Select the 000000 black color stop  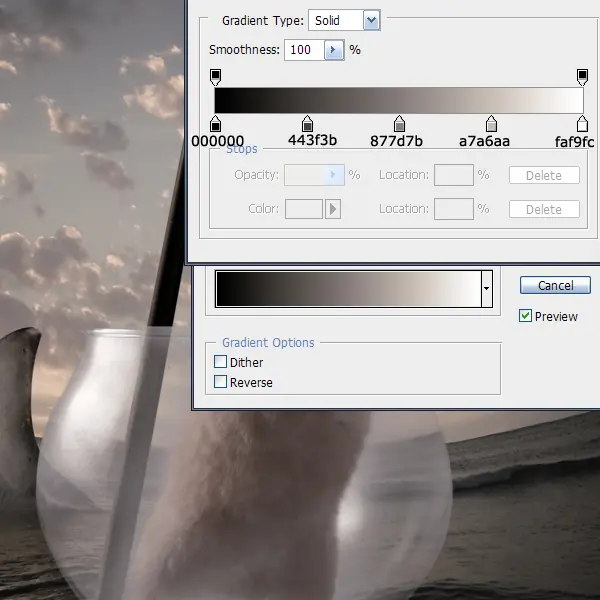[x=215, y=124]
